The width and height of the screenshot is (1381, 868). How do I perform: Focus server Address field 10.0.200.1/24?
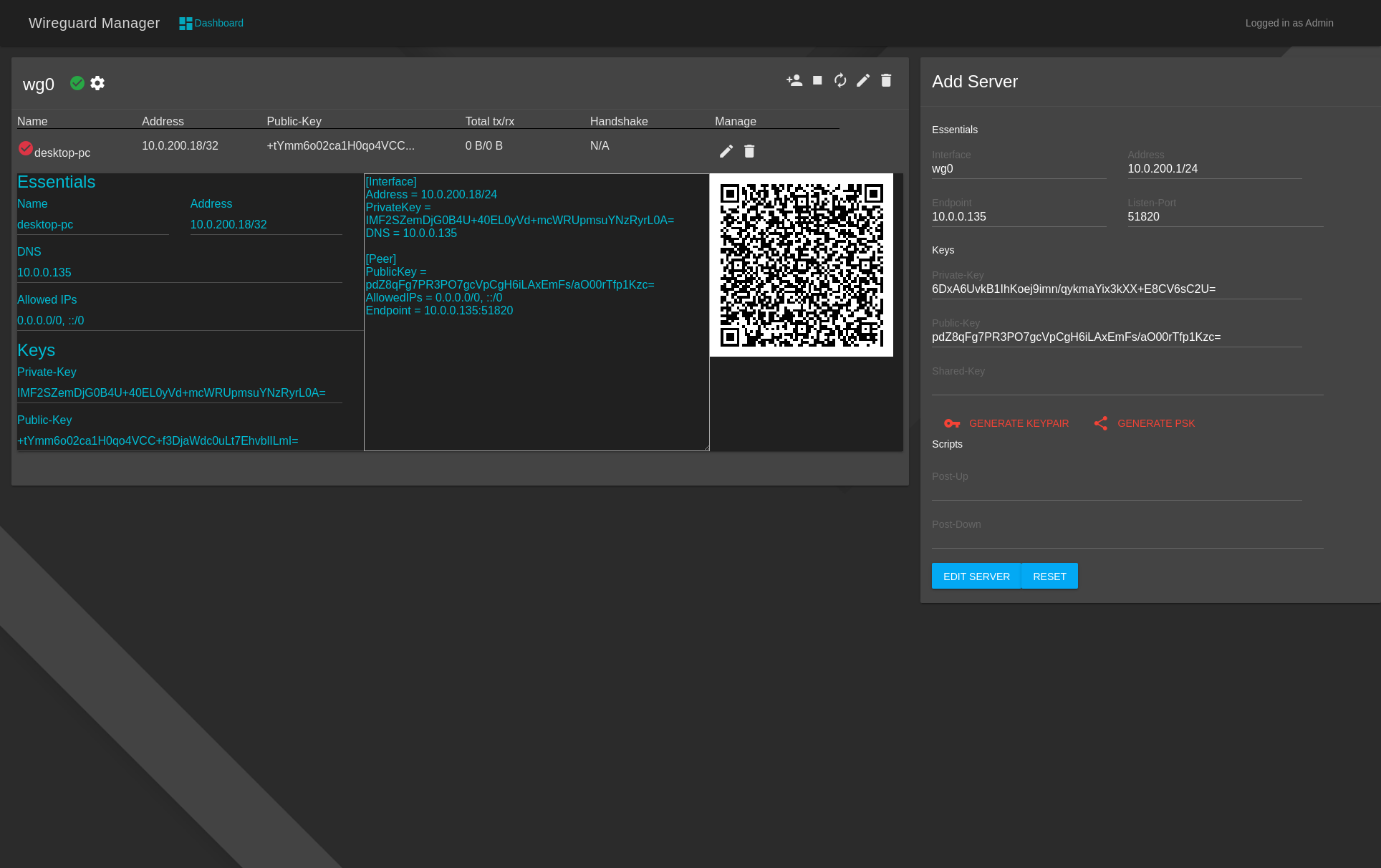coord(1215,169)
